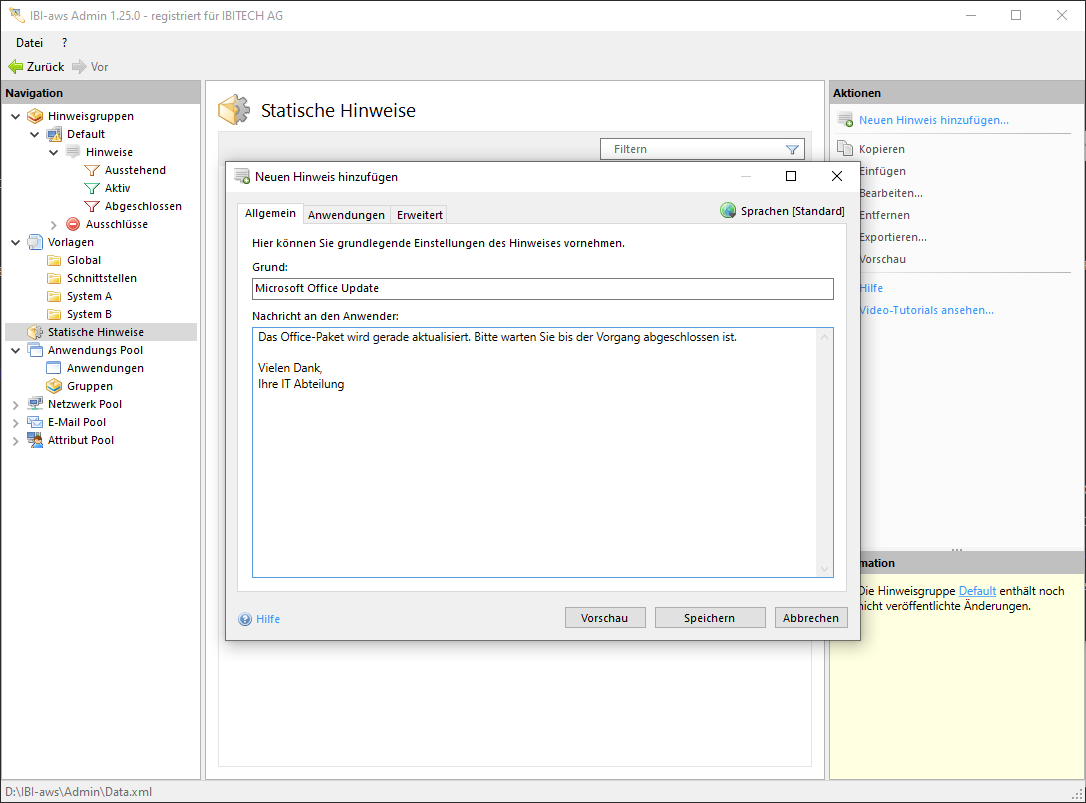Click the Vorschau button in dialog
1086x803 pixels.
coord(604,618)
